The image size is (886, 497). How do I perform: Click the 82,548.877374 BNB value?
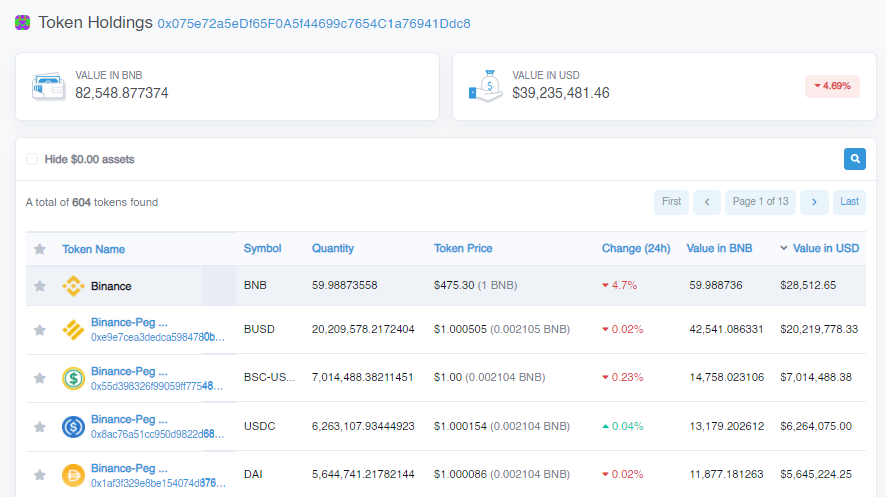(x=121, y=93)
